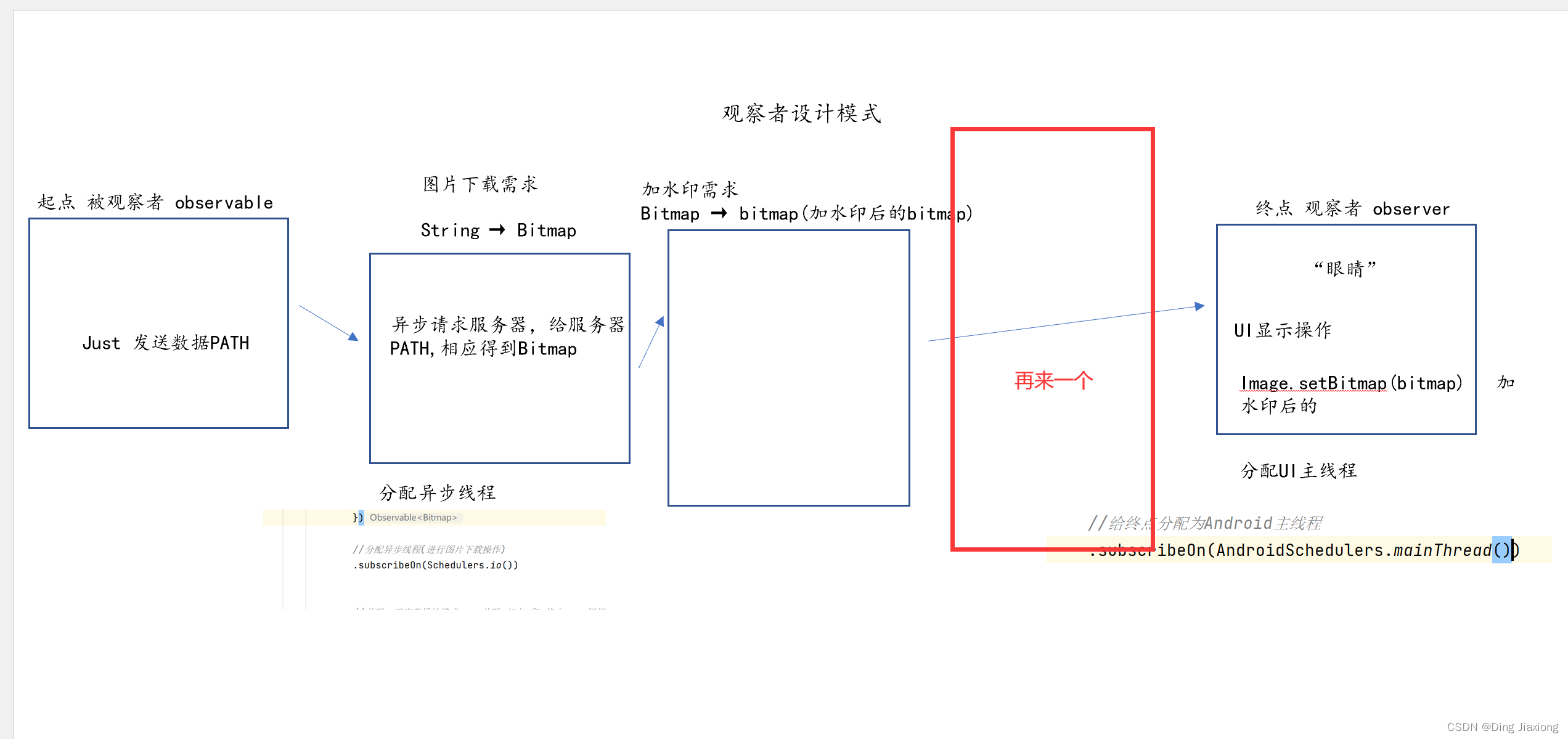The height and width of the screenshot is (739, 1568).
Task: Click the title text 观察者设计模式
Action: [801, 113]
